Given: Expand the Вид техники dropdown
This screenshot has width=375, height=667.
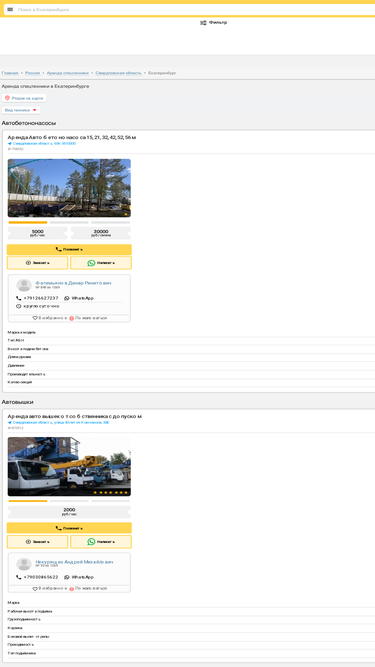Looking at the screenshot, I should (x=21, y=110).
